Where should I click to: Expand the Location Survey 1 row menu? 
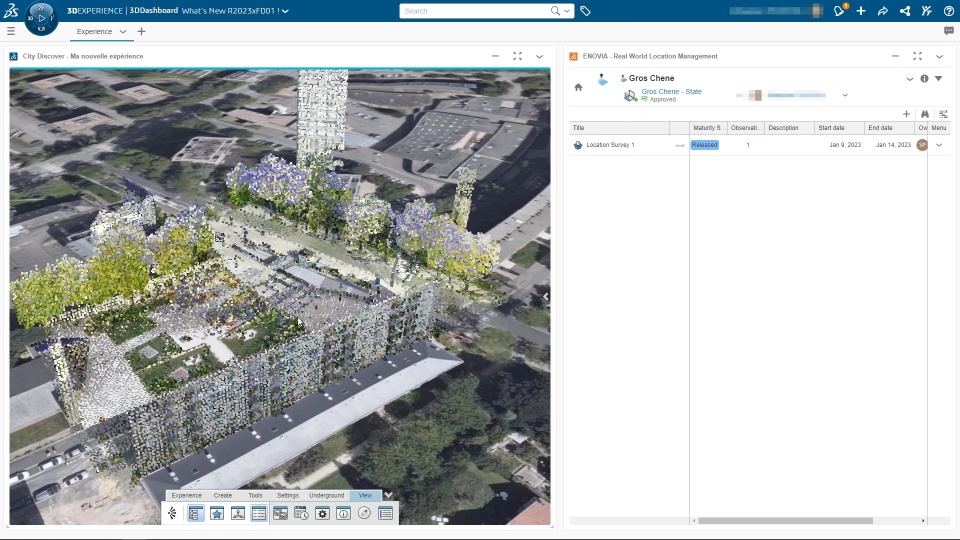[939, 145]
